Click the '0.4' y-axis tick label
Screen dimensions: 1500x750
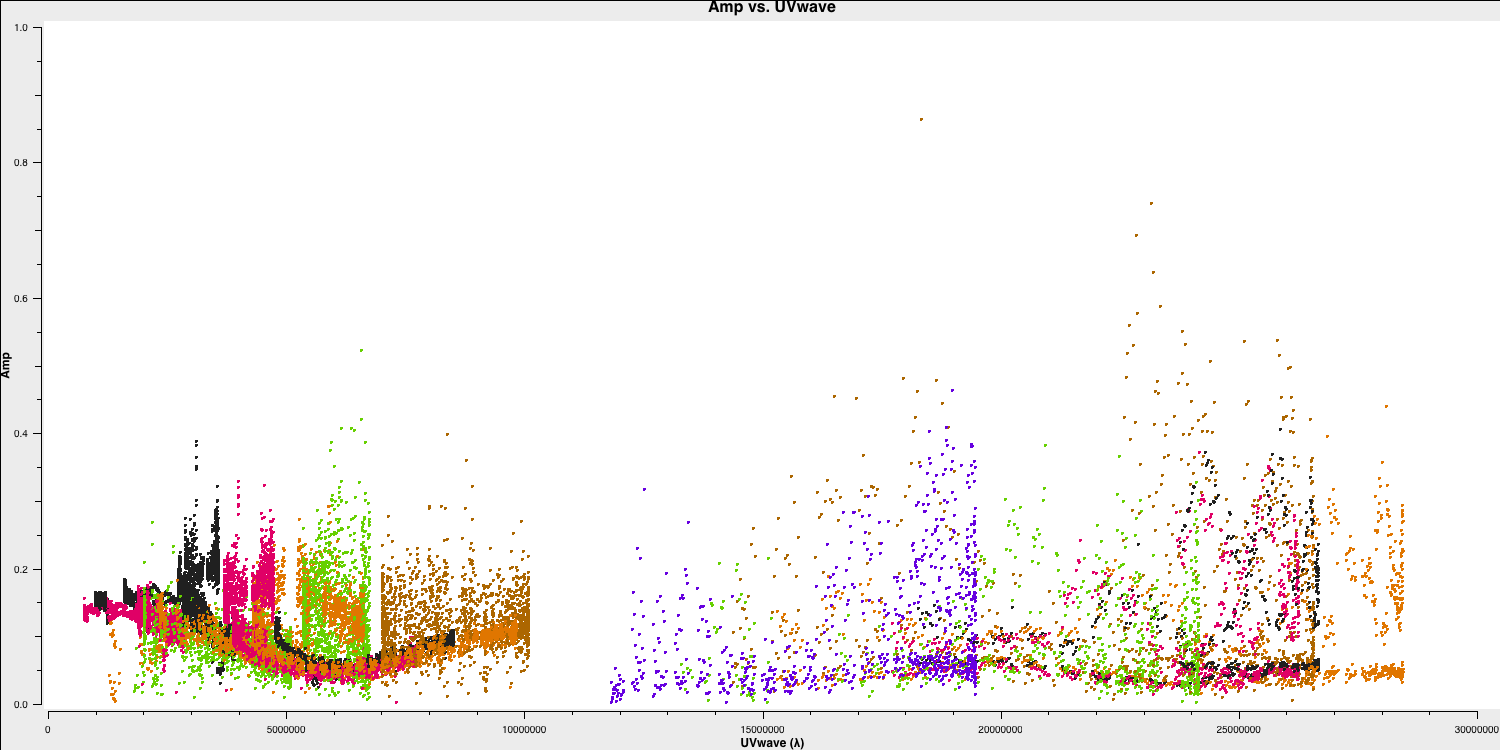click(22, 434)
